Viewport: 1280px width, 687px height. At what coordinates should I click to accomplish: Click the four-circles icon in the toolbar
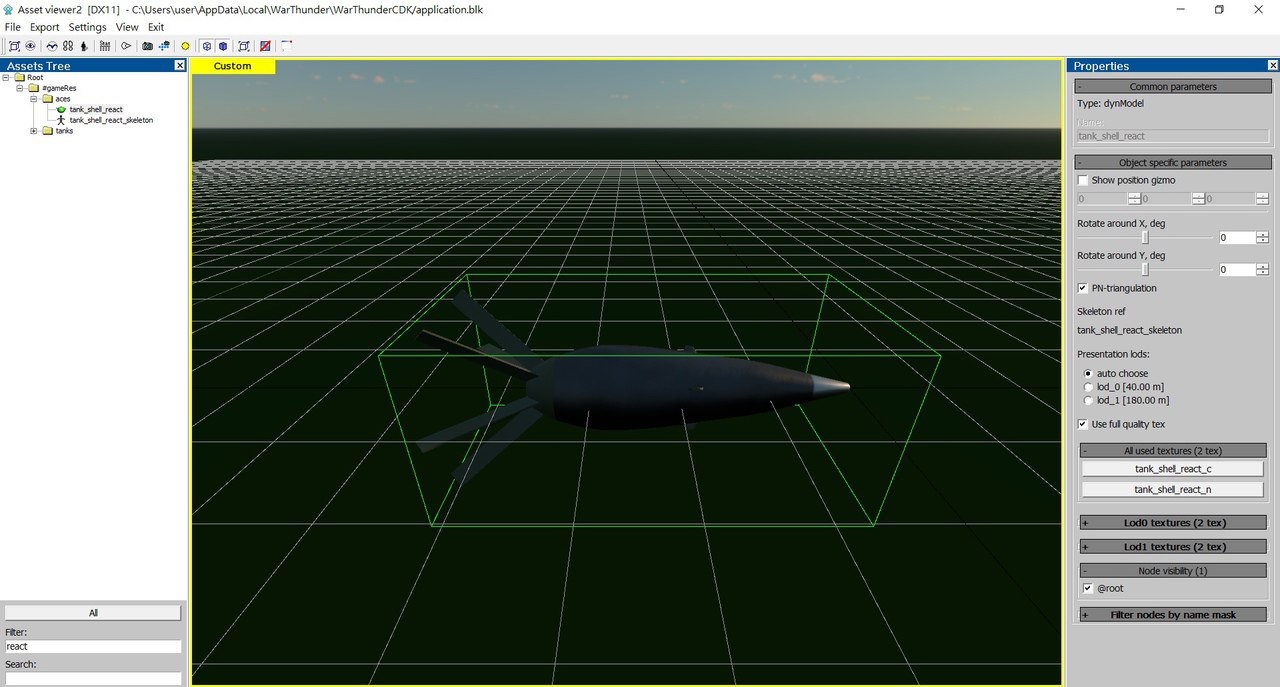point(68,46)
